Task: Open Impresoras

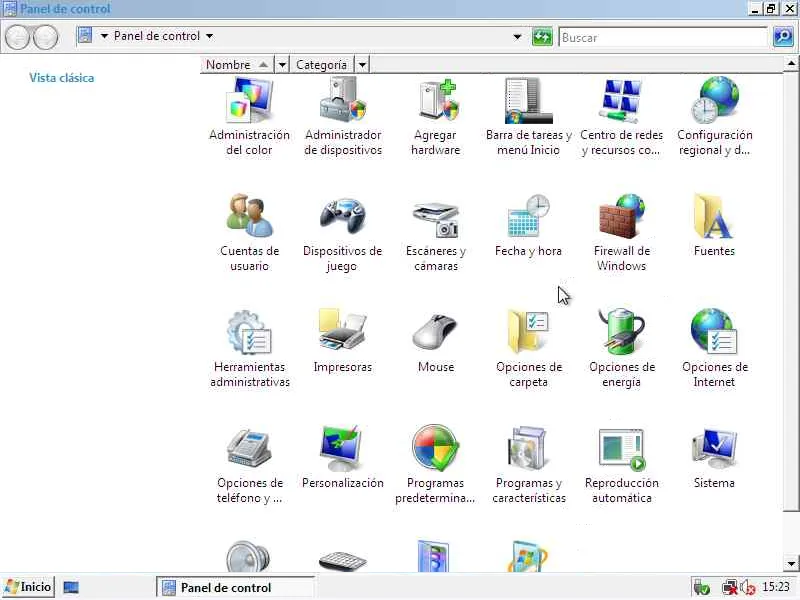Action: 342,341
